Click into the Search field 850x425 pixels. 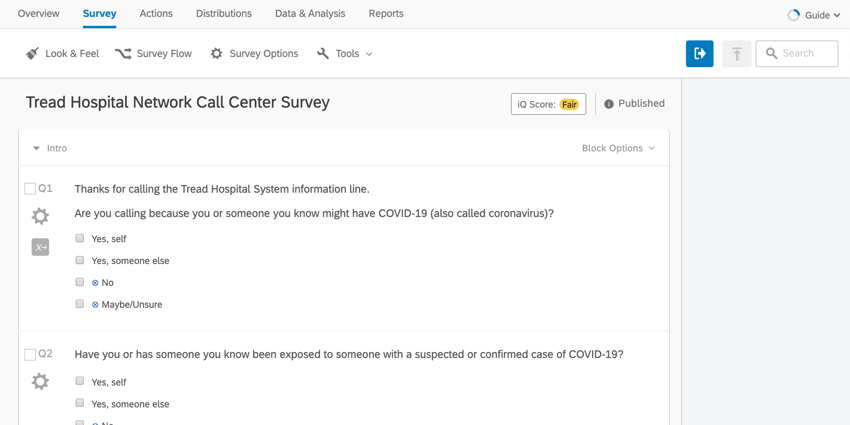pyautogui.click(x=797, y=54)
